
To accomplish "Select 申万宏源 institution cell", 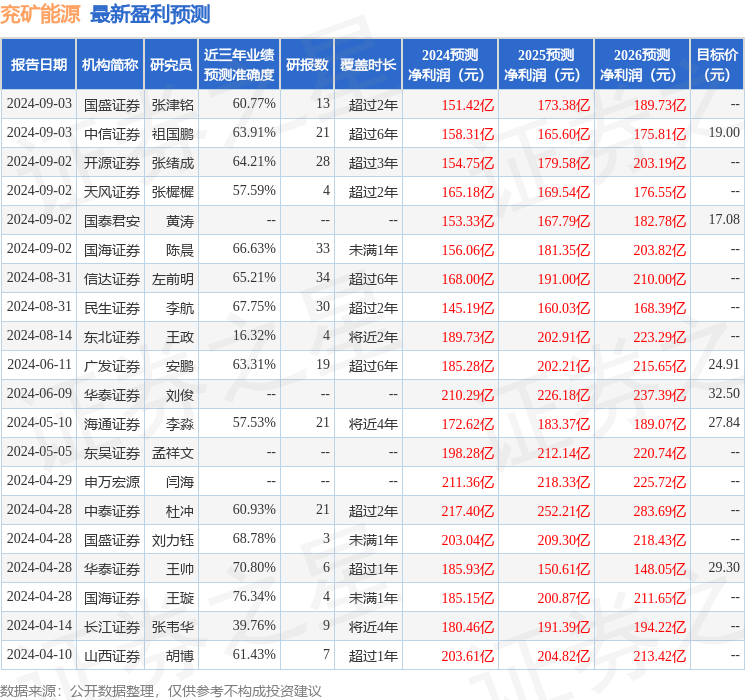I will pos(112,482).
